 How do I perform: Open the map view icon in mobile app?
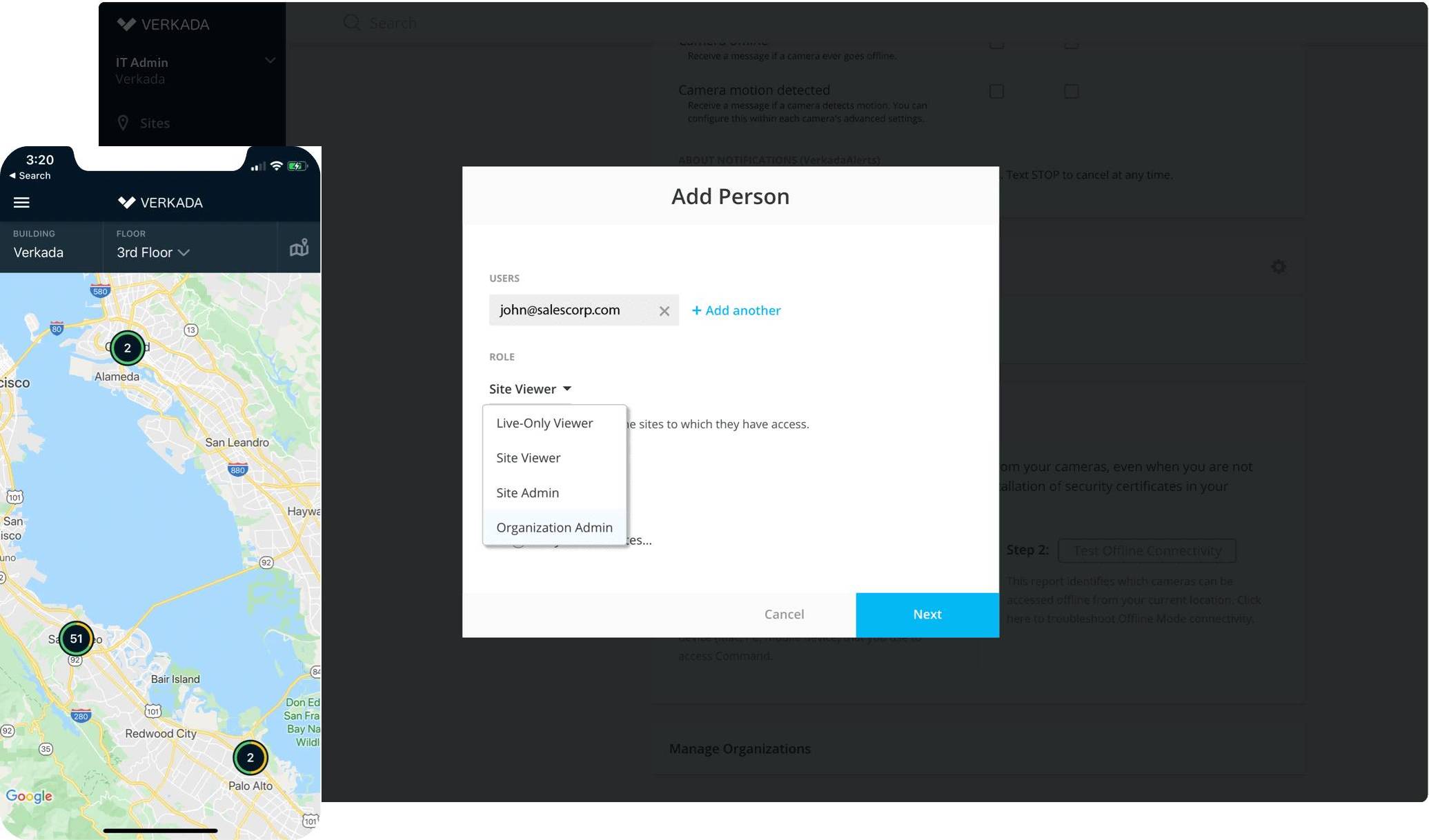pos(299,248)
